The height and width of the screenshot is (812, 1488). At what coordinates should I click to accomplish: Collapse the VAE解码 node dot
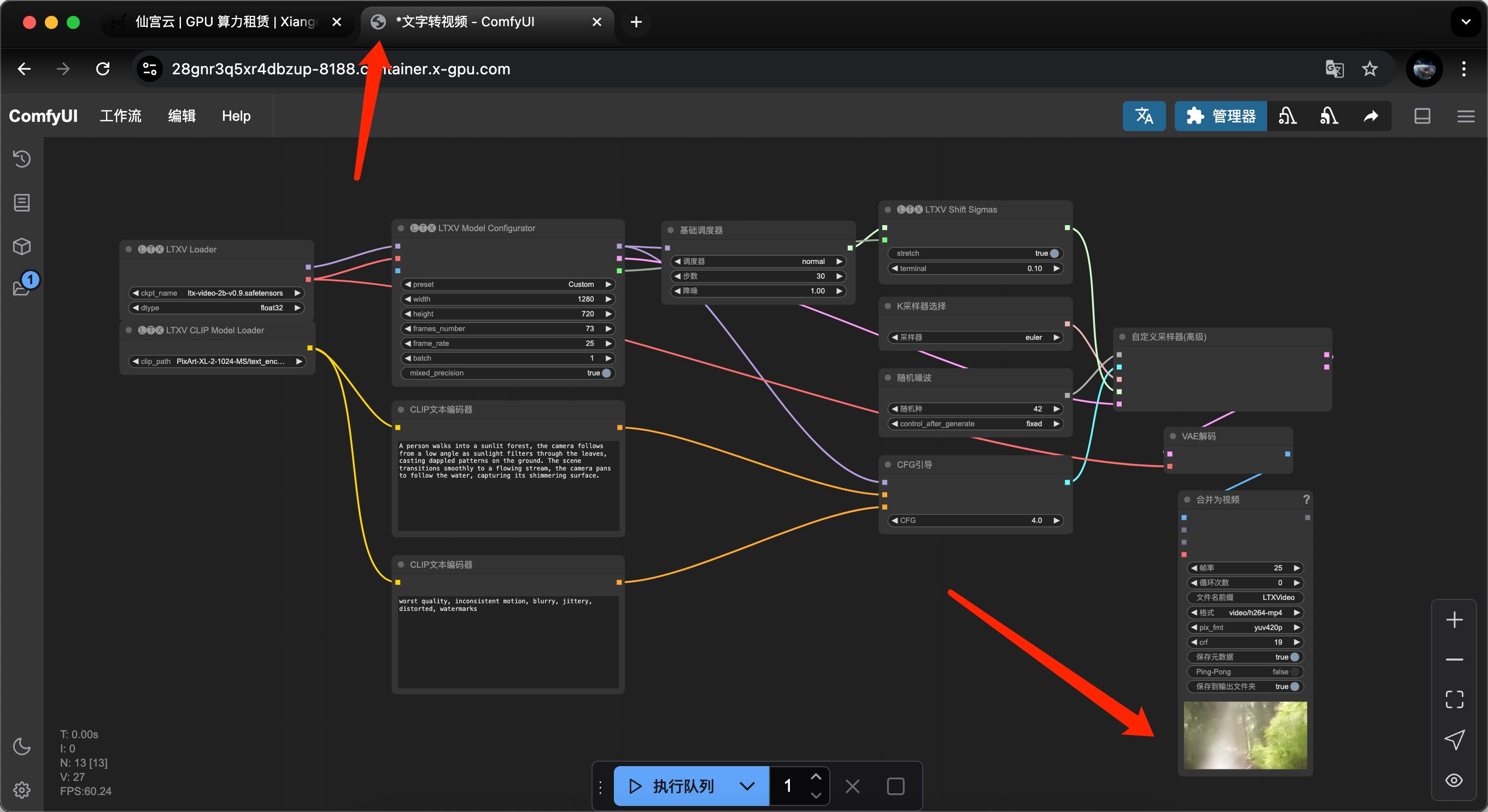tap(1173, 437)
